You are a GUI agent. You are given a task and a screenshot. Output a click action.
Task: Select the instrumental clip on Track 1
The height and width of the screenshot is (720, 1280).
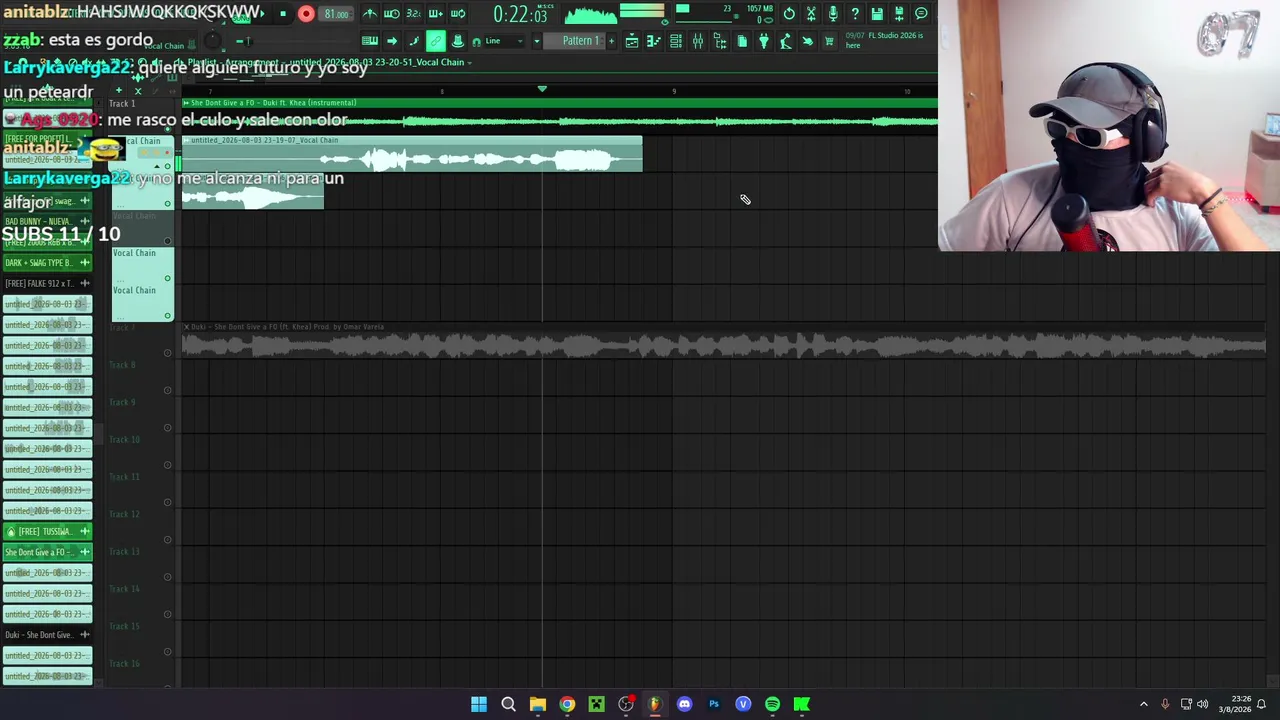click(x=560, y=116)
